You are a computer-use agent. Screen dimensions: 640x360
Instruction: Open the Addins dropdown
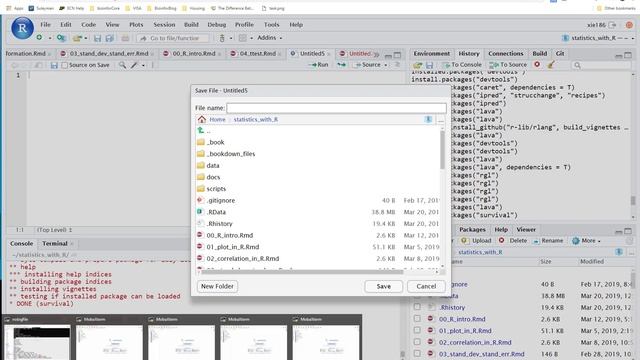click(269, 38)
